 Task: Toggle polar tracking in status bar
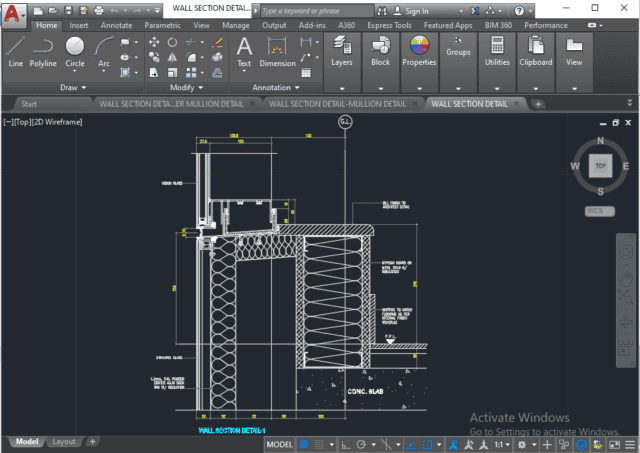[x=359, y=443]
